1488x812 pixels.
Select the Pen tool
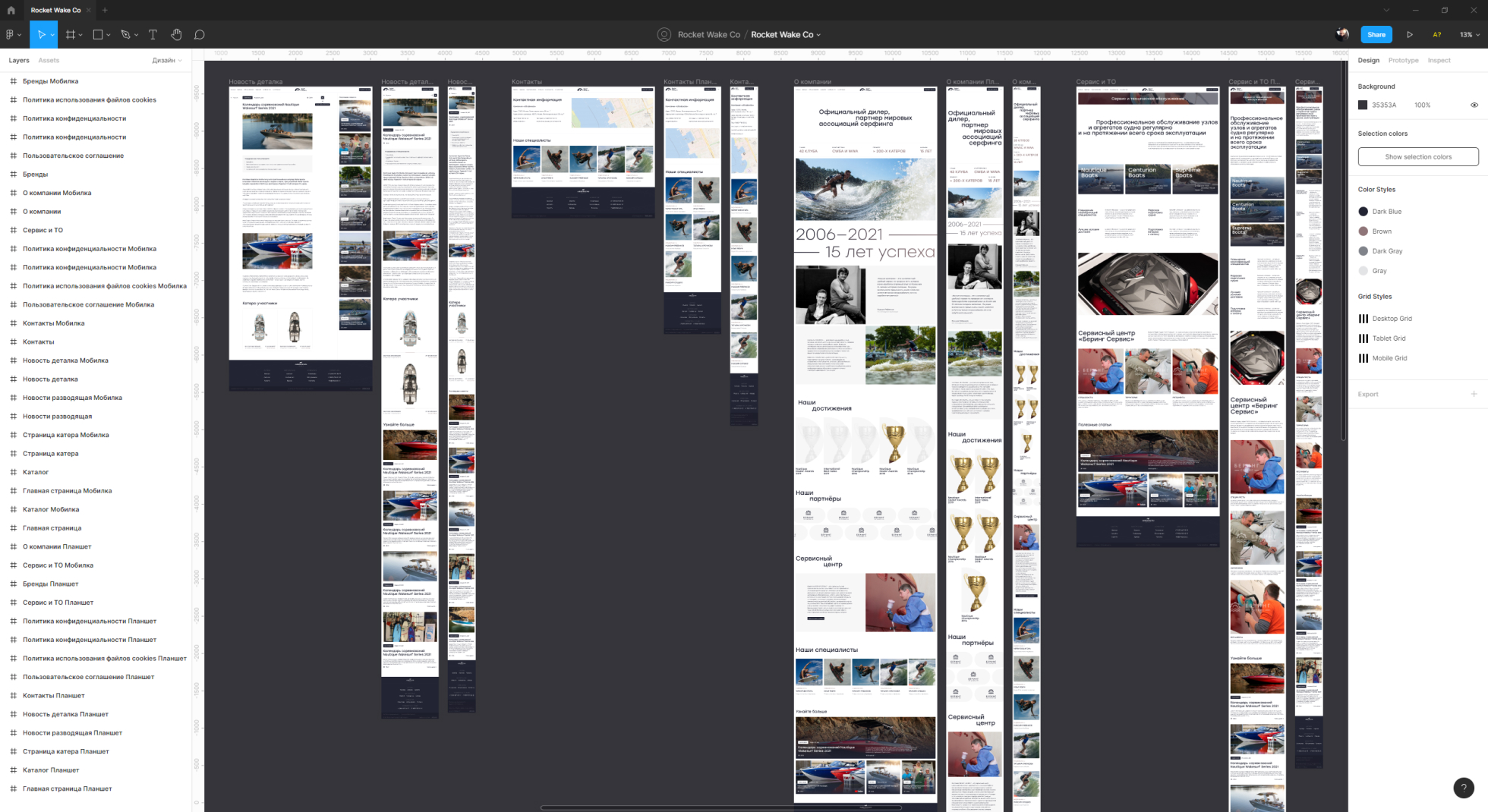(x=125, y=35)
